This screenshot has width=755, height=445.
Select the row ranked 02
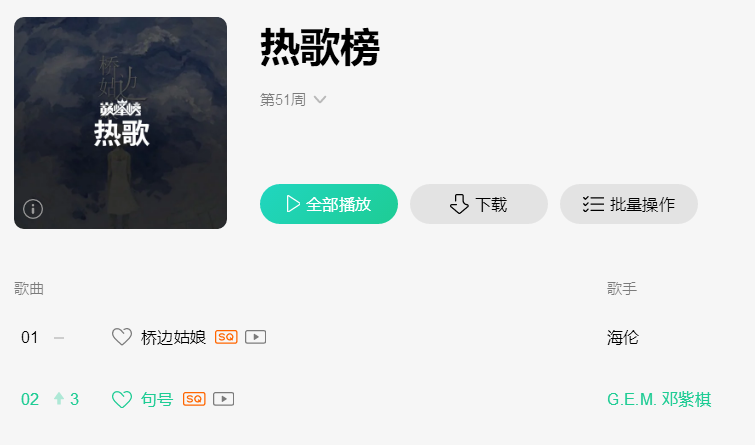(x=378, y=399)
